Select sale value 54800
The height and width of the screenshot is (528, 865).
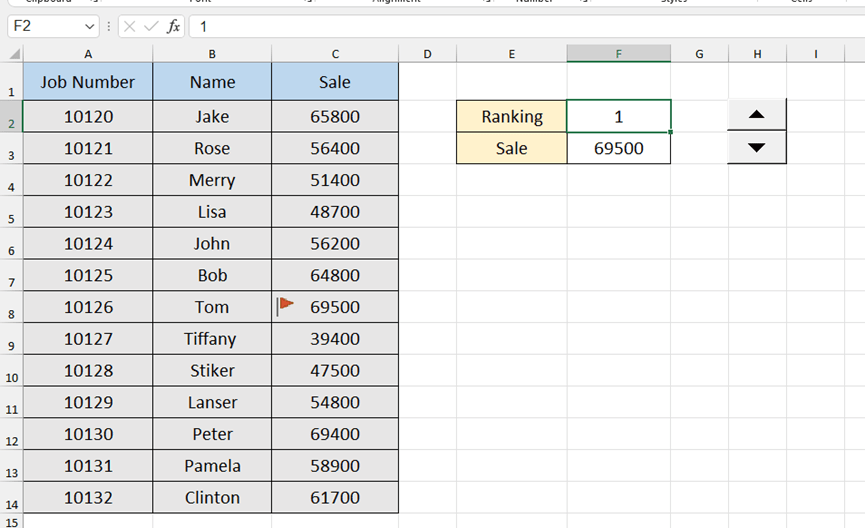(335, 402)
